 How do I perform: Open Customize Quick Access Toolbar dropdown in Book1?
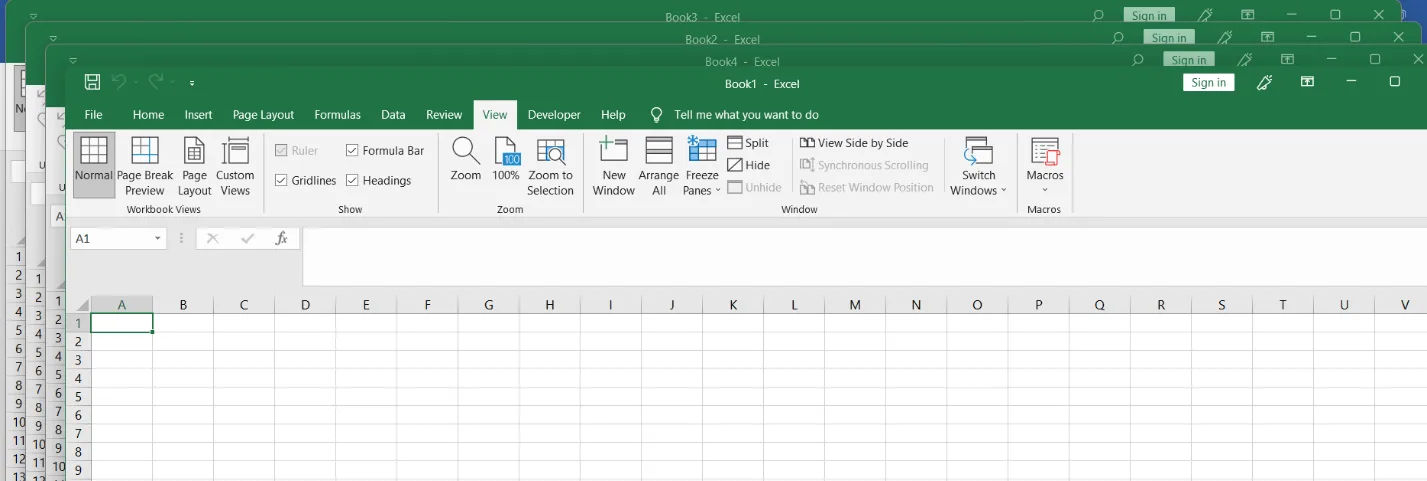[192, 84]
